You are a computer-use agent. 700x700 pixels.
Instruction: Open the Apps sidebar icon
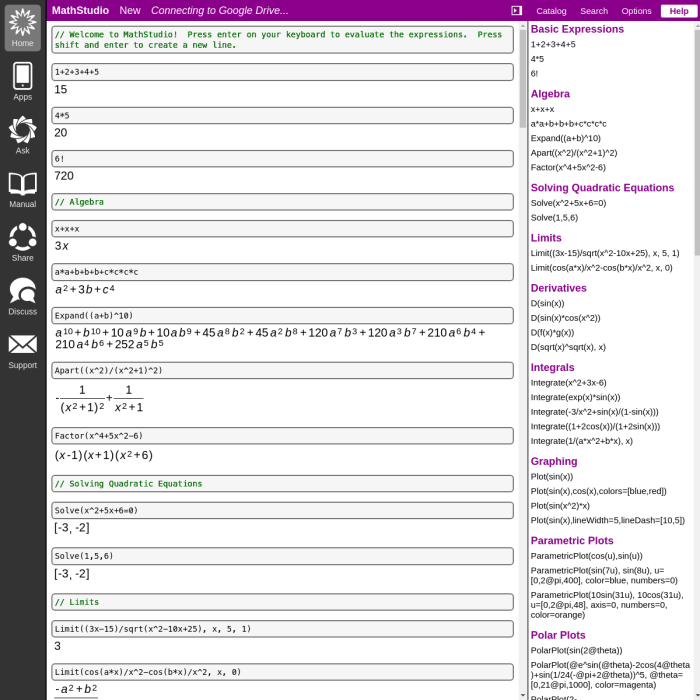(22, 81)
